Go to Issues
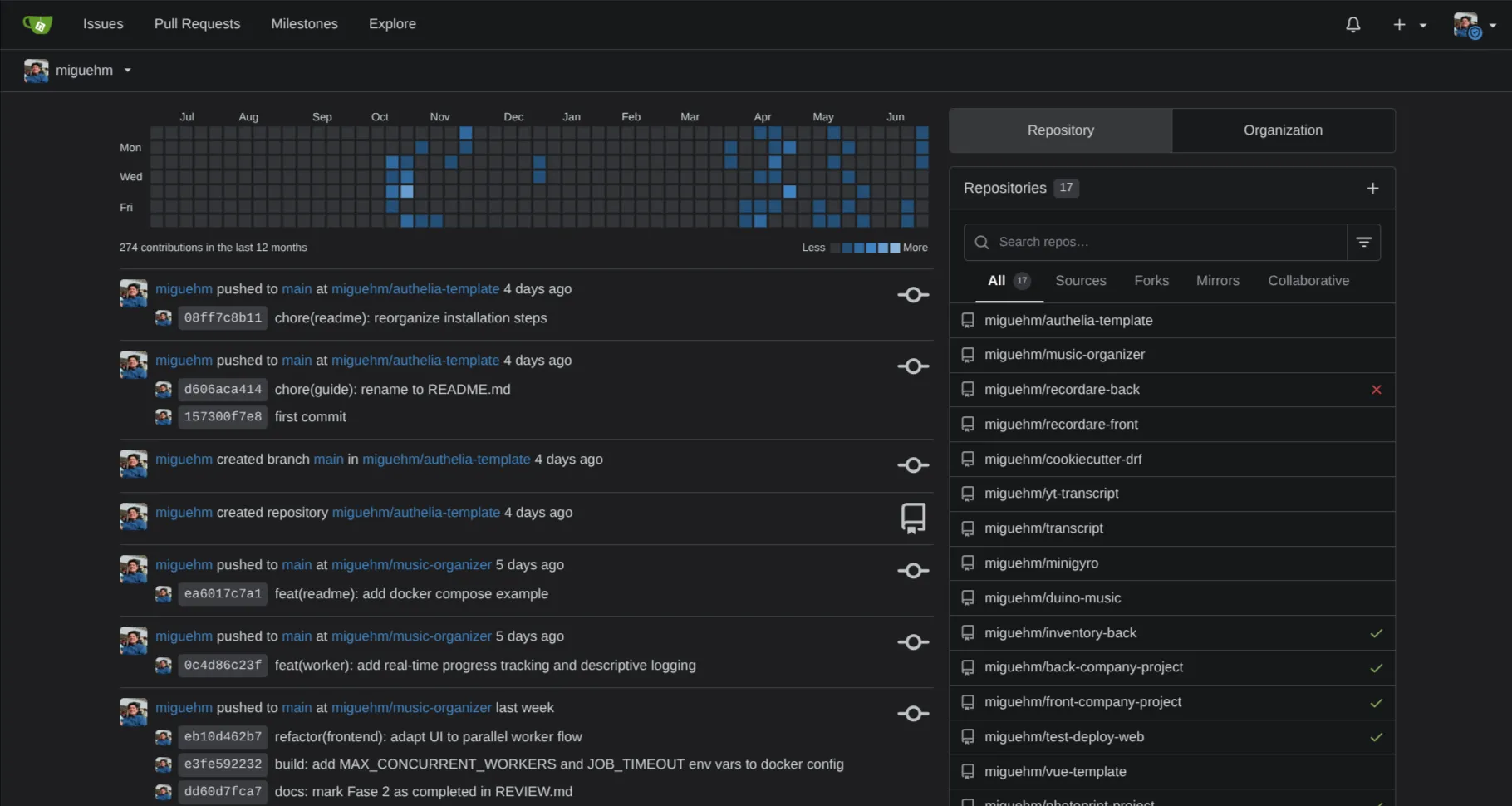Viewport: 1512px width, 806px height. [103, 24]
